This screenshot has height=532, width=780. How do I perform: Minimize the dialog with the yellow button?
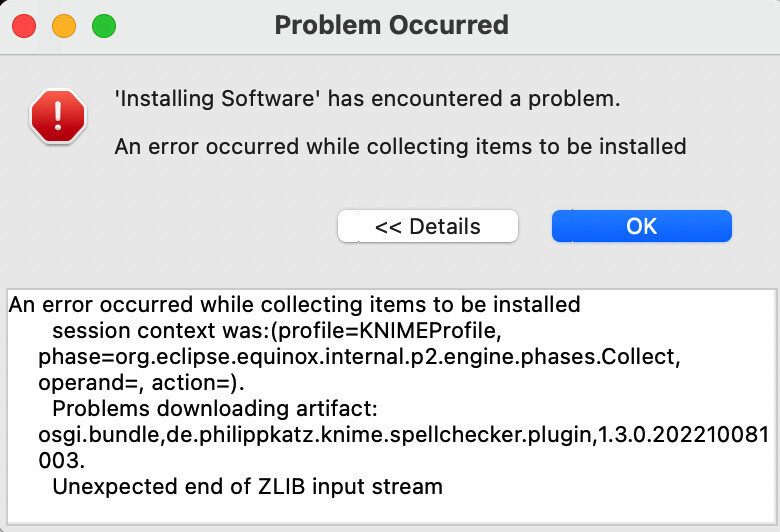coord(64,26)
